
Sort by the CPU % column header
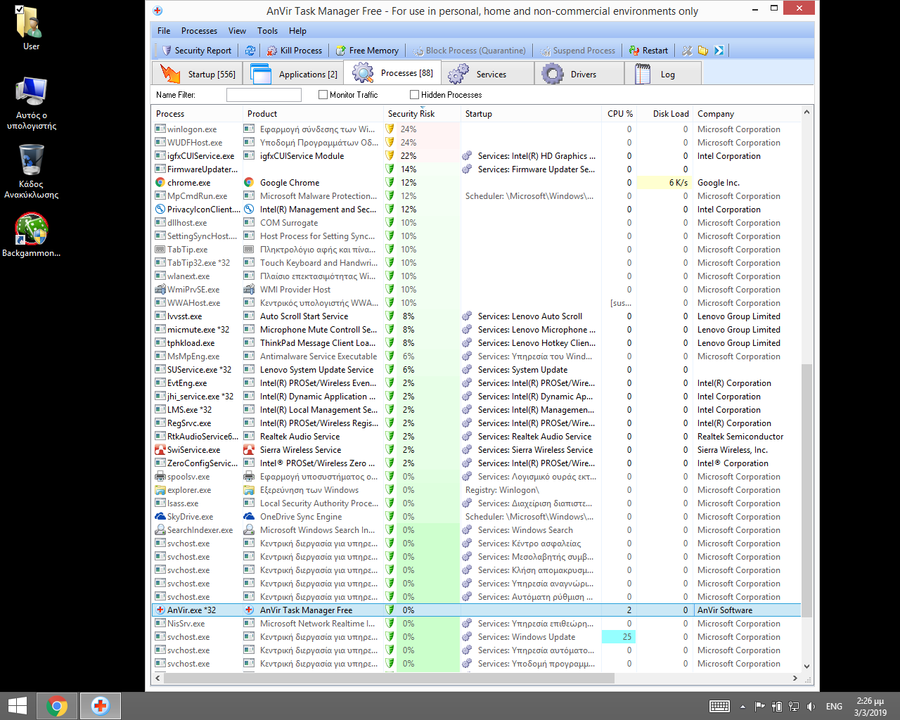pyautogui.click(x=619, y=114)
